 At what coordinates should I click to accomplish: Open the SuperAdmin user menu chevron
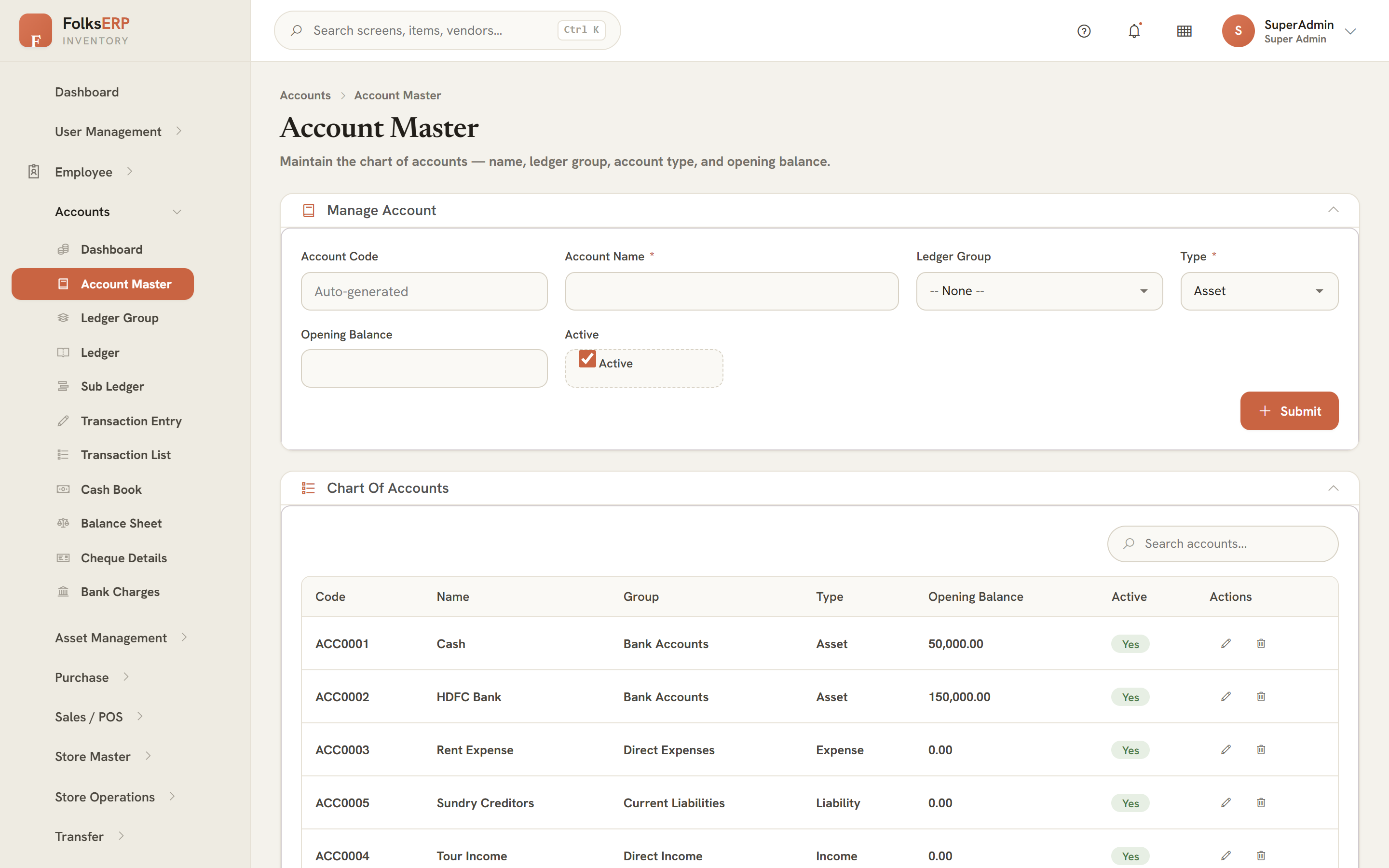[1350, 31]
